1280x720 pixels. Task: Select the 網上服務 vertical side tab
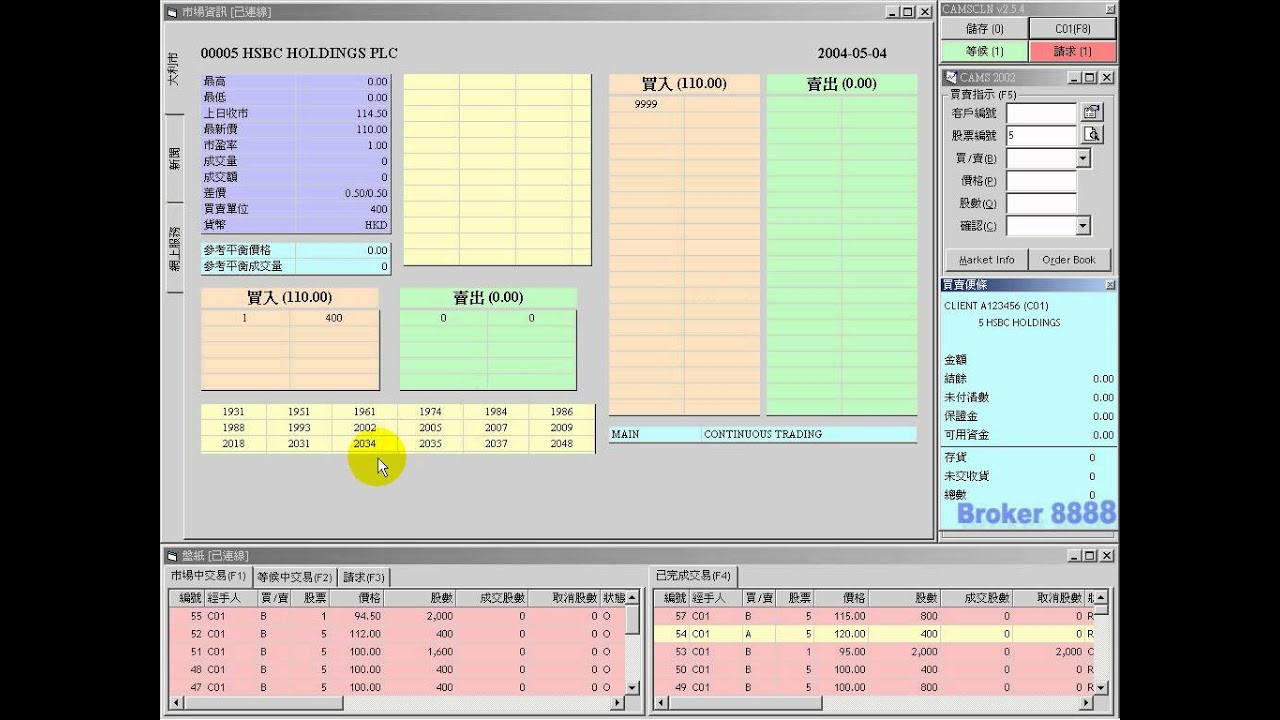pyautogui.click(x=174, y=248)
